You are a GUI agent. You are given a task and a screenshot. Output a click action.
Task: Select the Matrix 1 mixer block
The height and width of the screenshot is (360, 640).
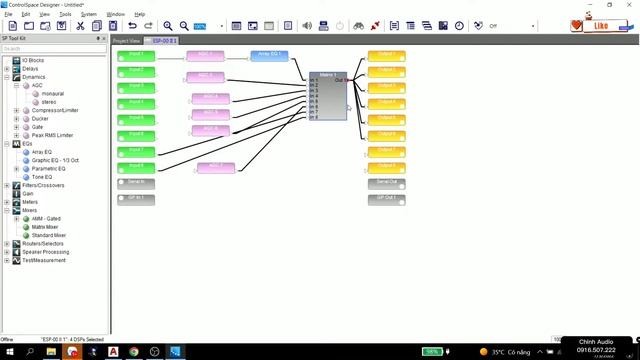coord(328,96)
